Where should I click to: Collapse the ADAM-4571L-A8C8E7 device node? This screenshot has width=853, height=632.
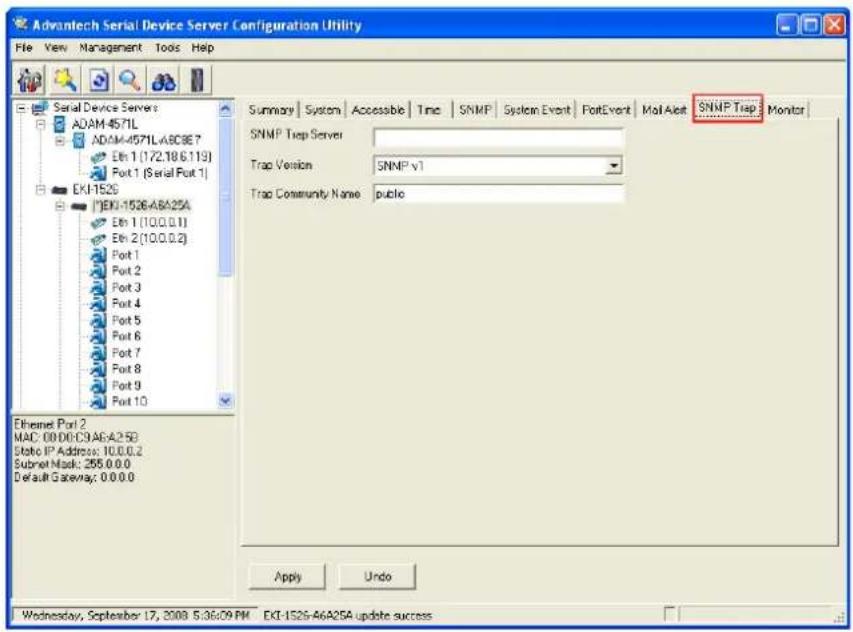click(60, 141)
